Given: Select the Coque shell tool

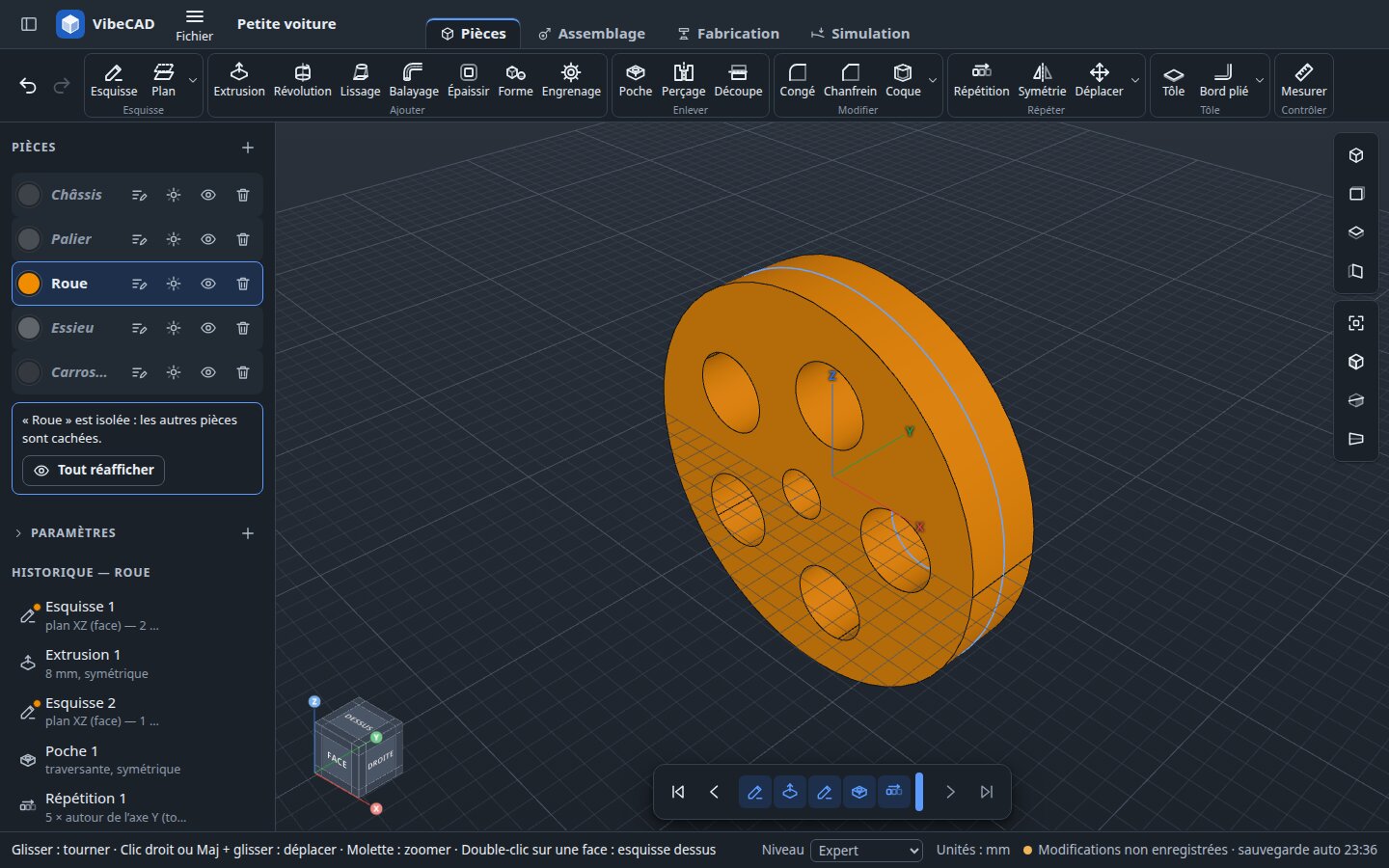Looking at the screenshot, I should tap(903, 80).
